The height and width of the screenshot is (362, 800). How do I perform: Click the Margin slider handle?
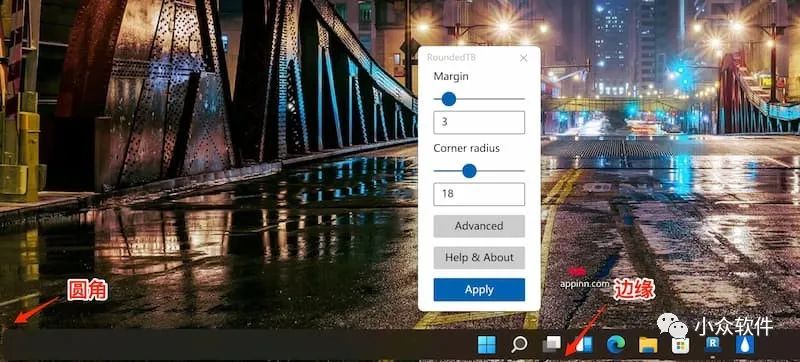tap(448, 99)
